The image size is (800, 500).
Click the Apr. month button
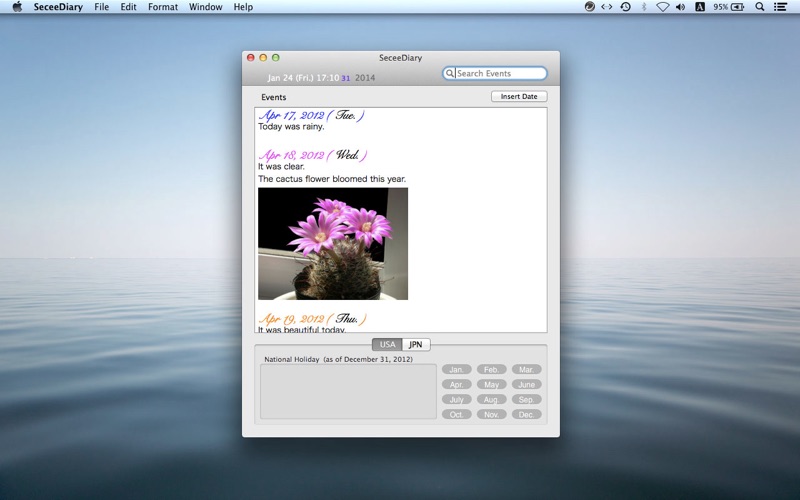(457, 385)
